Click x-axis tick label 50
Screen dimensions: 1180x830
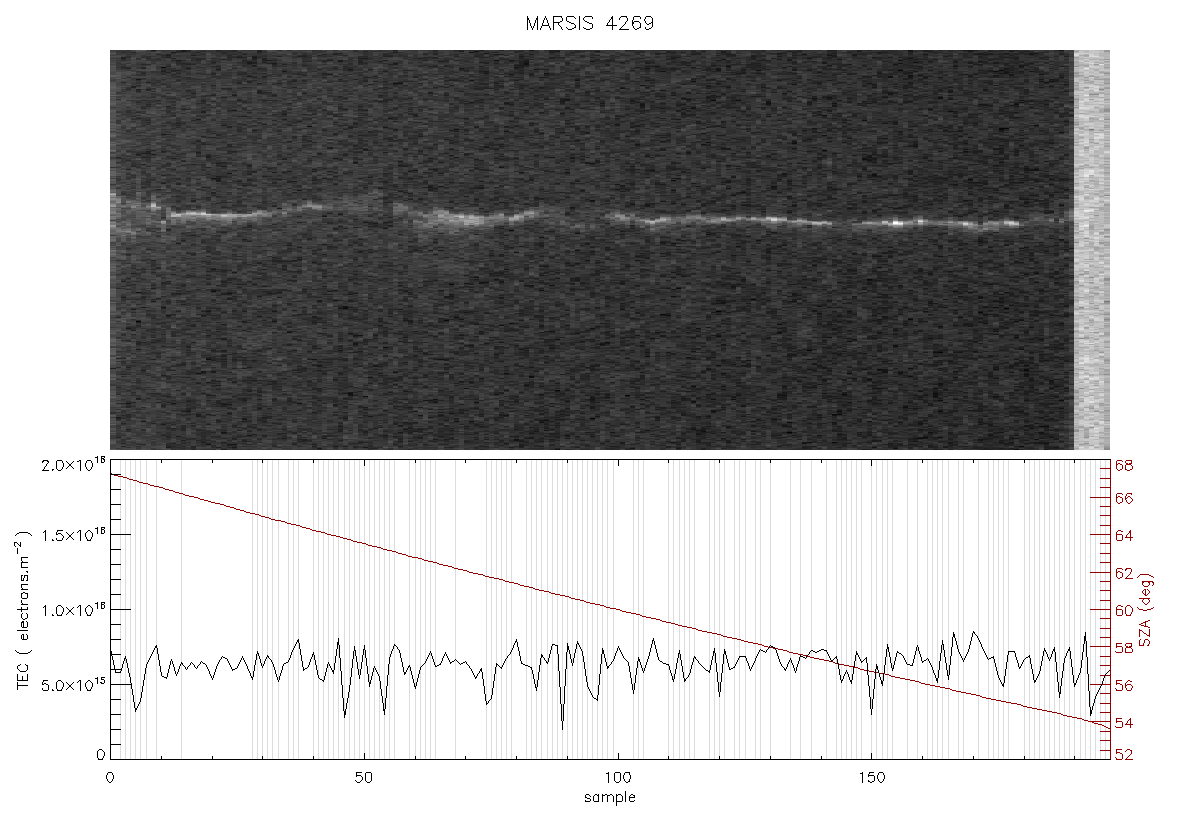(x=363, y=777)
